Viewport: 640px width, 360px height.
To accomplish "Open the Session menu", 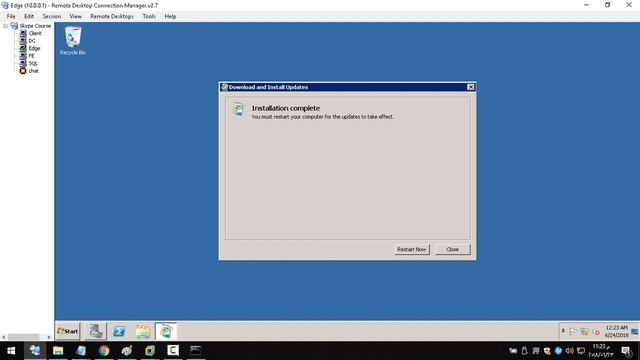I will coord(52,16).
